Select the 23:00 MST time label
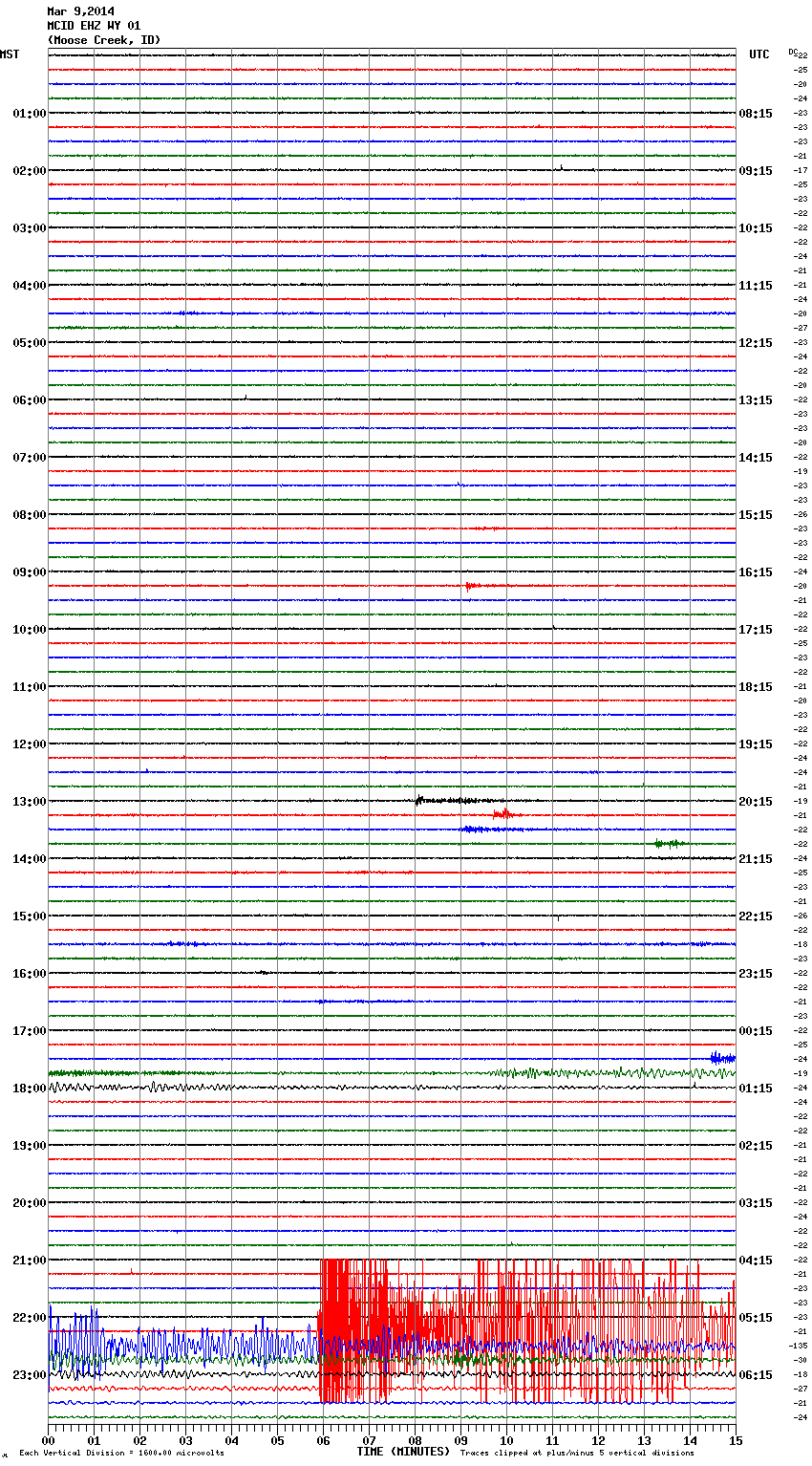This screenshot has width=812, height=1466. coord(30,1375)
